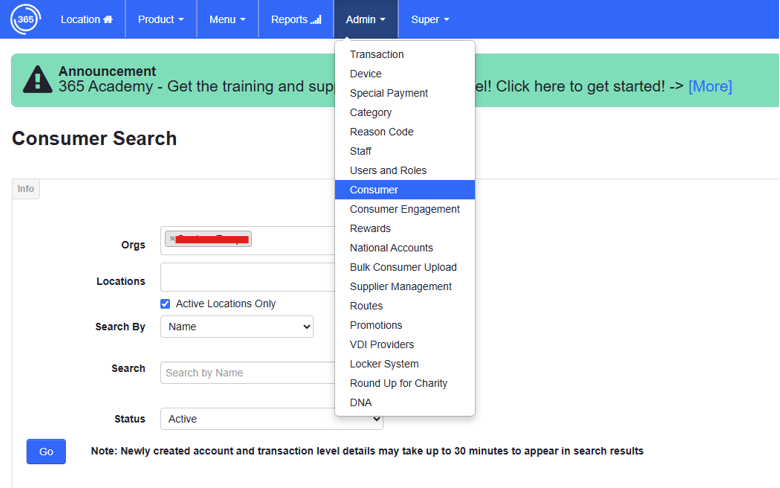Open the Search By dropdown
The width and height of the screenshot is (780, 488).
pos(237,326)
